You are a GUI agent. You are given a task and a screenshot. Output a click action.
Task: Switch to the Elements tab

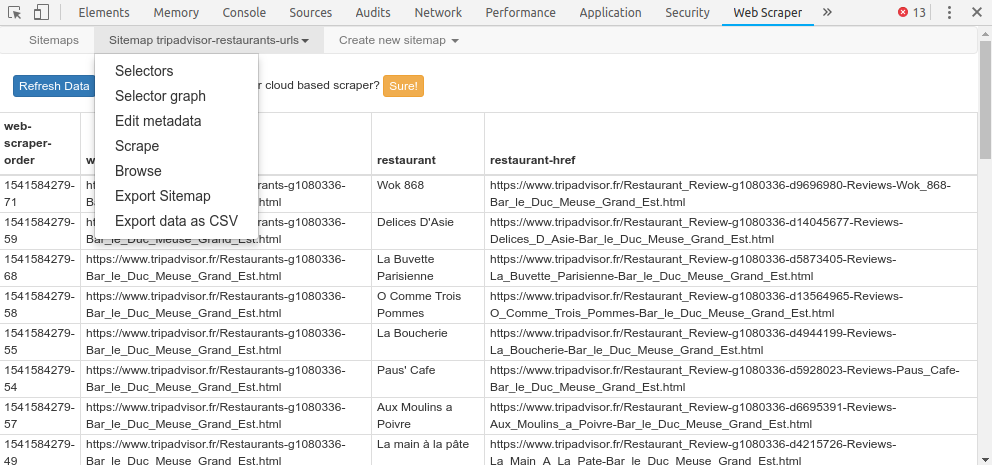(x=104, y=12)
